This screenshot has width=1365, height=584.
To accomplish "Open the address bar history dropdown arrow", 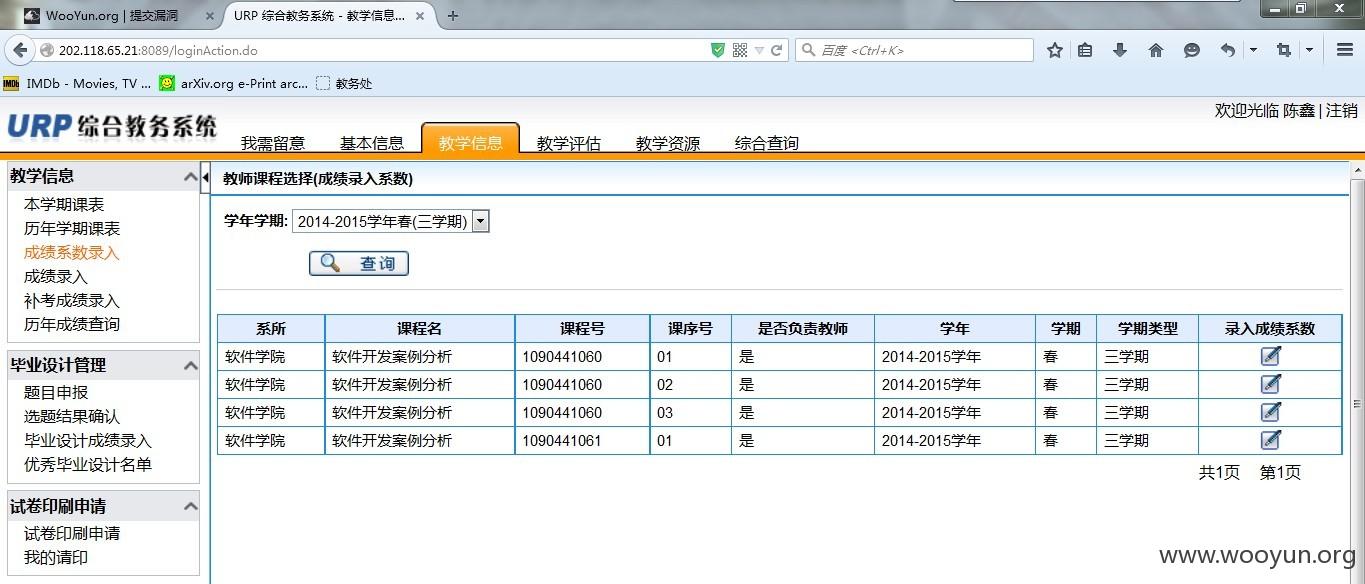I will [759, 50].
